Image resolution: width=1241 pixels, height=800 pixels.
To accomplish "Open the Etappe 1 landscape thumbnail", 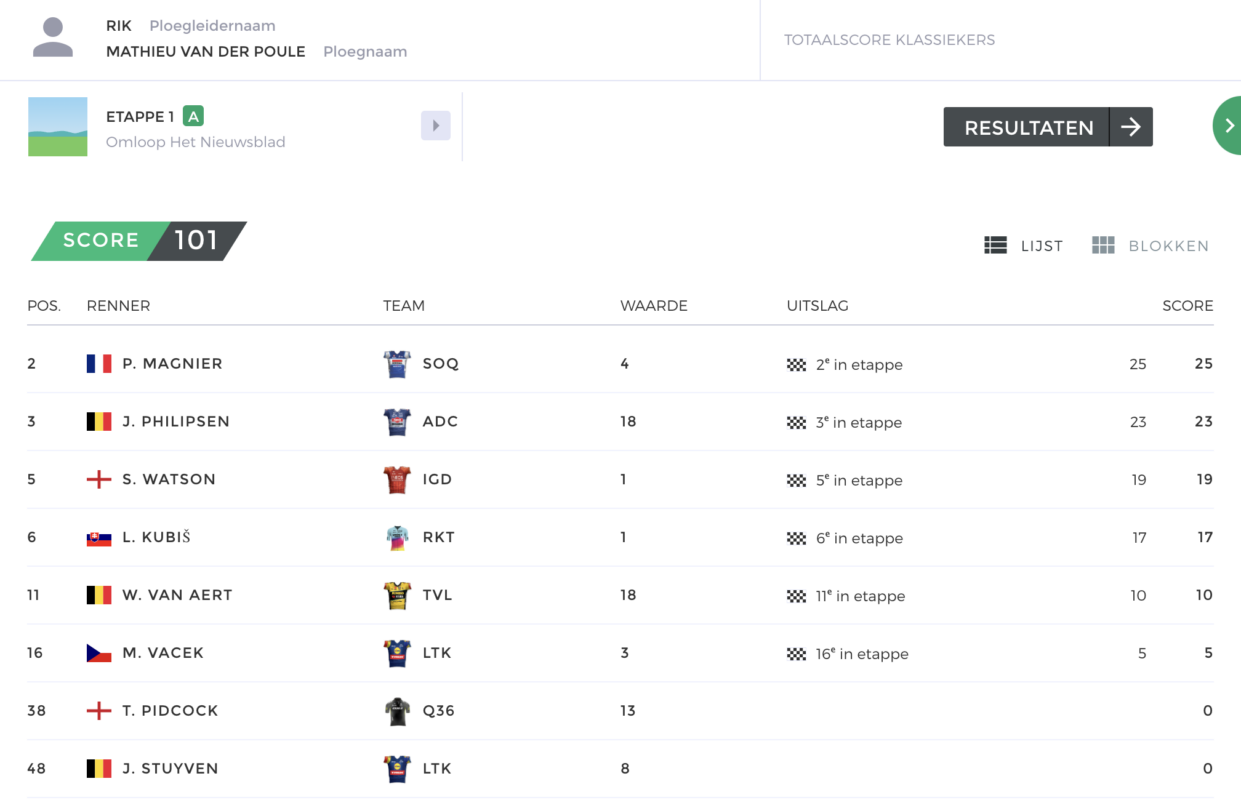I will [x=58, y=127].
